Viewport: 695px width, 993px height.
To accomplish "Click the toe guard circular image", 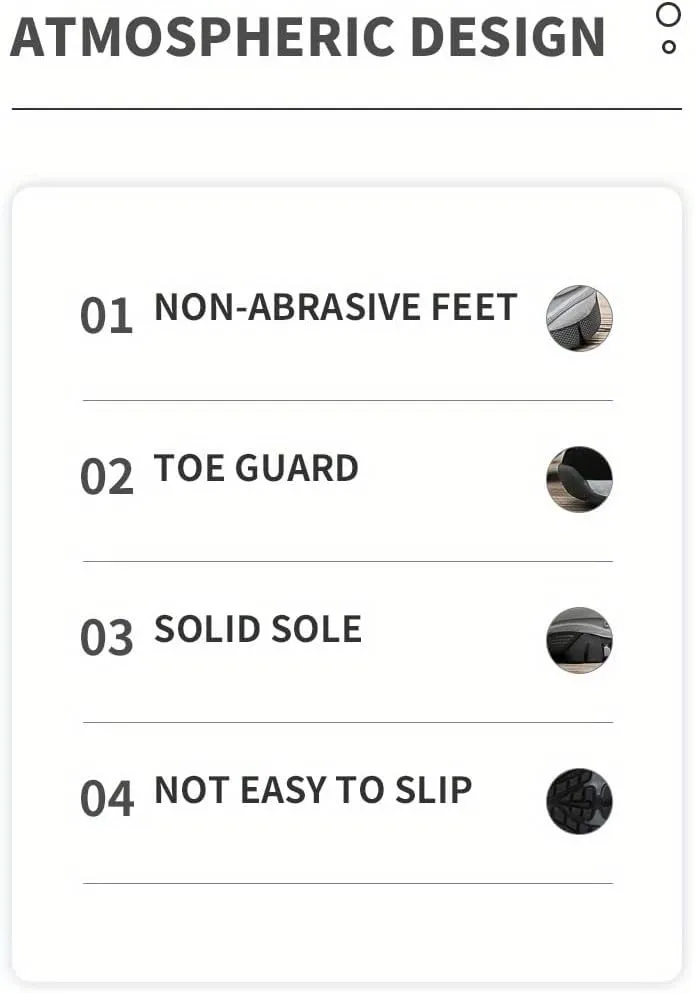I will tap(579, 479).
